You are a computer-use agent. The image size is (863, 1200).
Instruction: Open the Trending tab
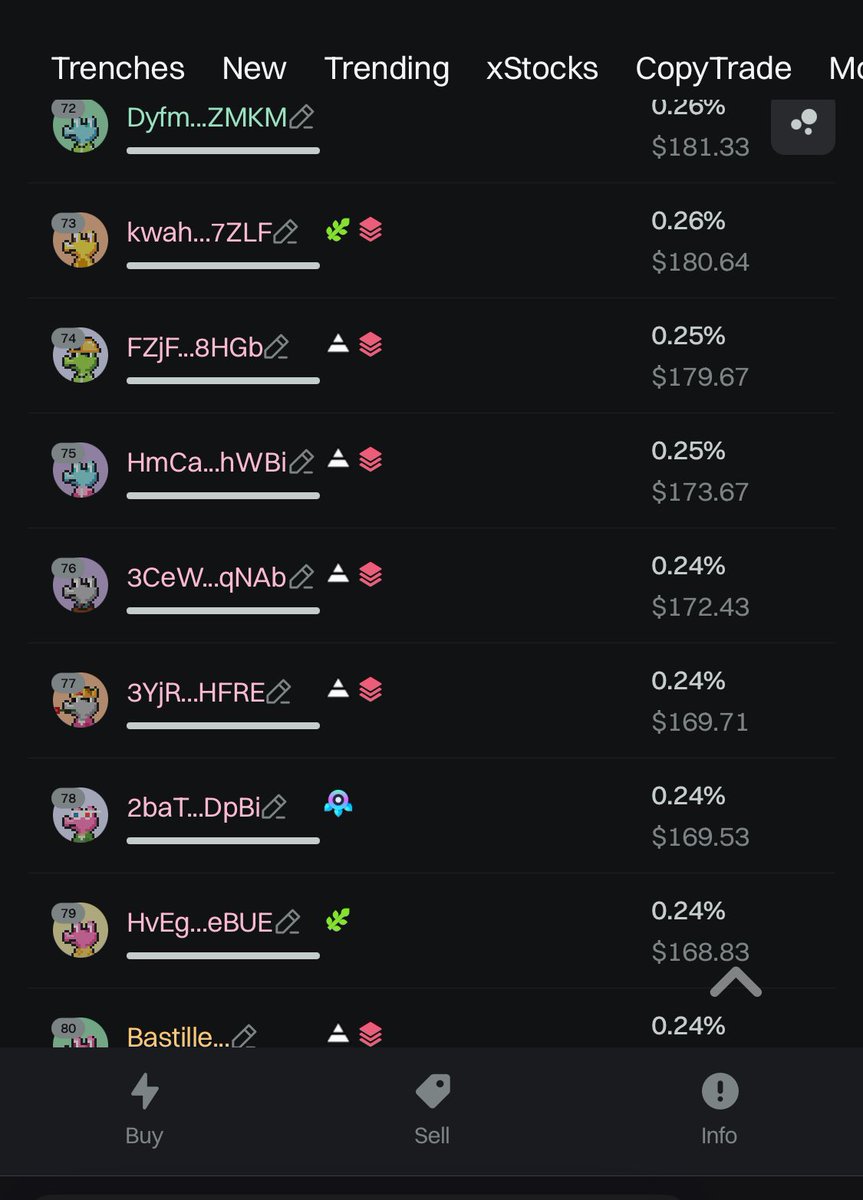click(386, 68)
